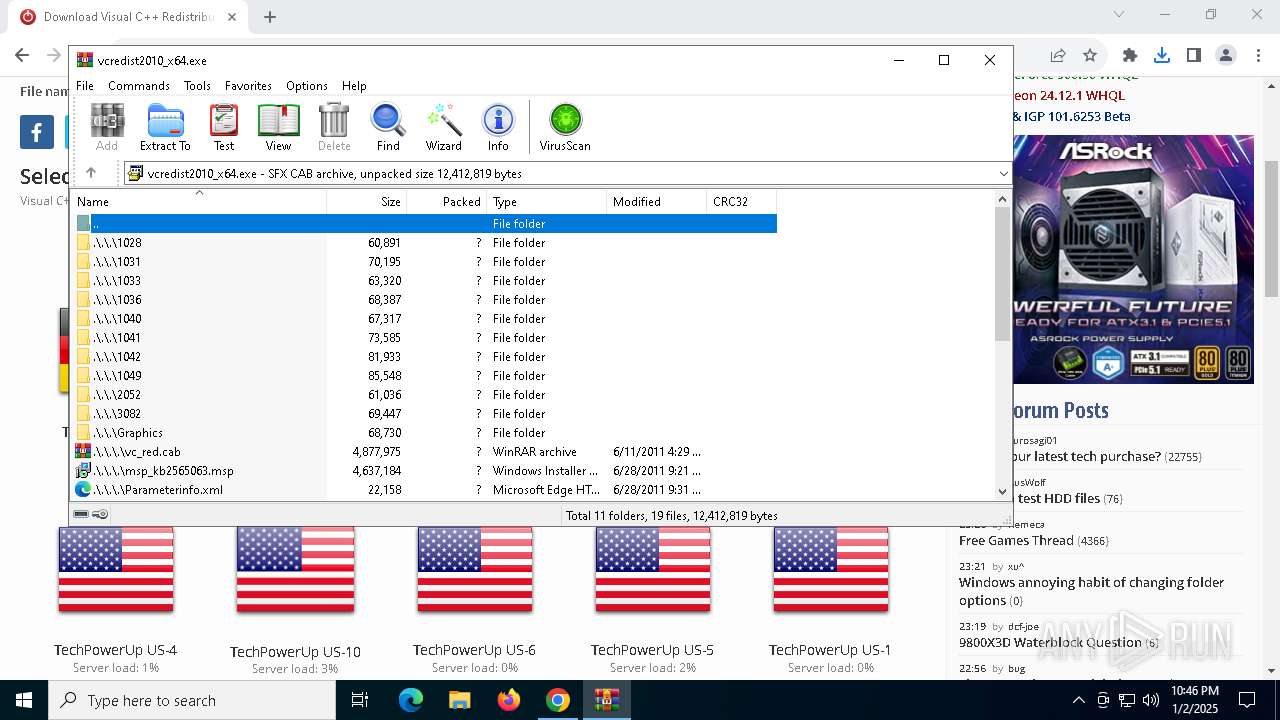
Task: Select folder .\.\.\1040
Action: pos(425,319)
